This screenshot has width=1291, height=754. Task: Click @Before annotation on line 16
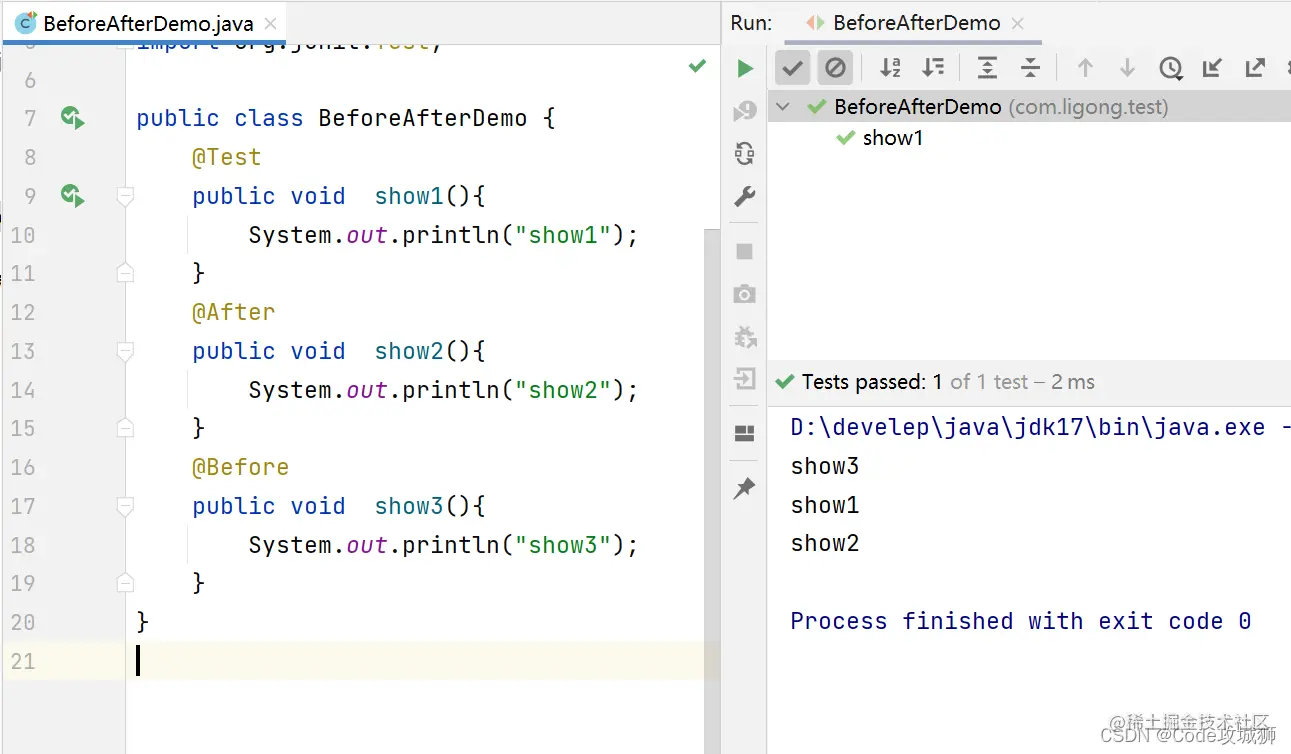tap(241, 467)
